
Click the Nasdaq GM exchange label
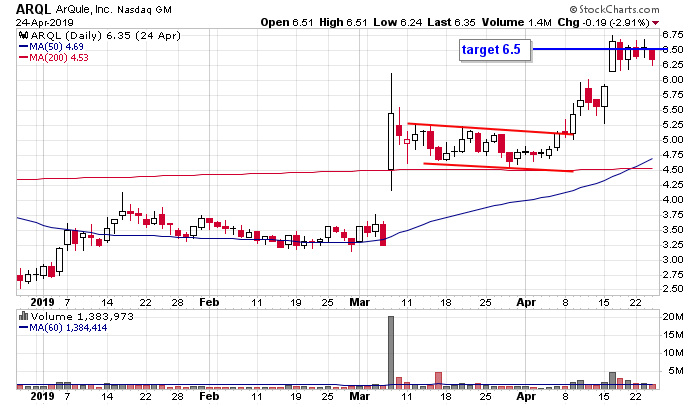[144, 10]
